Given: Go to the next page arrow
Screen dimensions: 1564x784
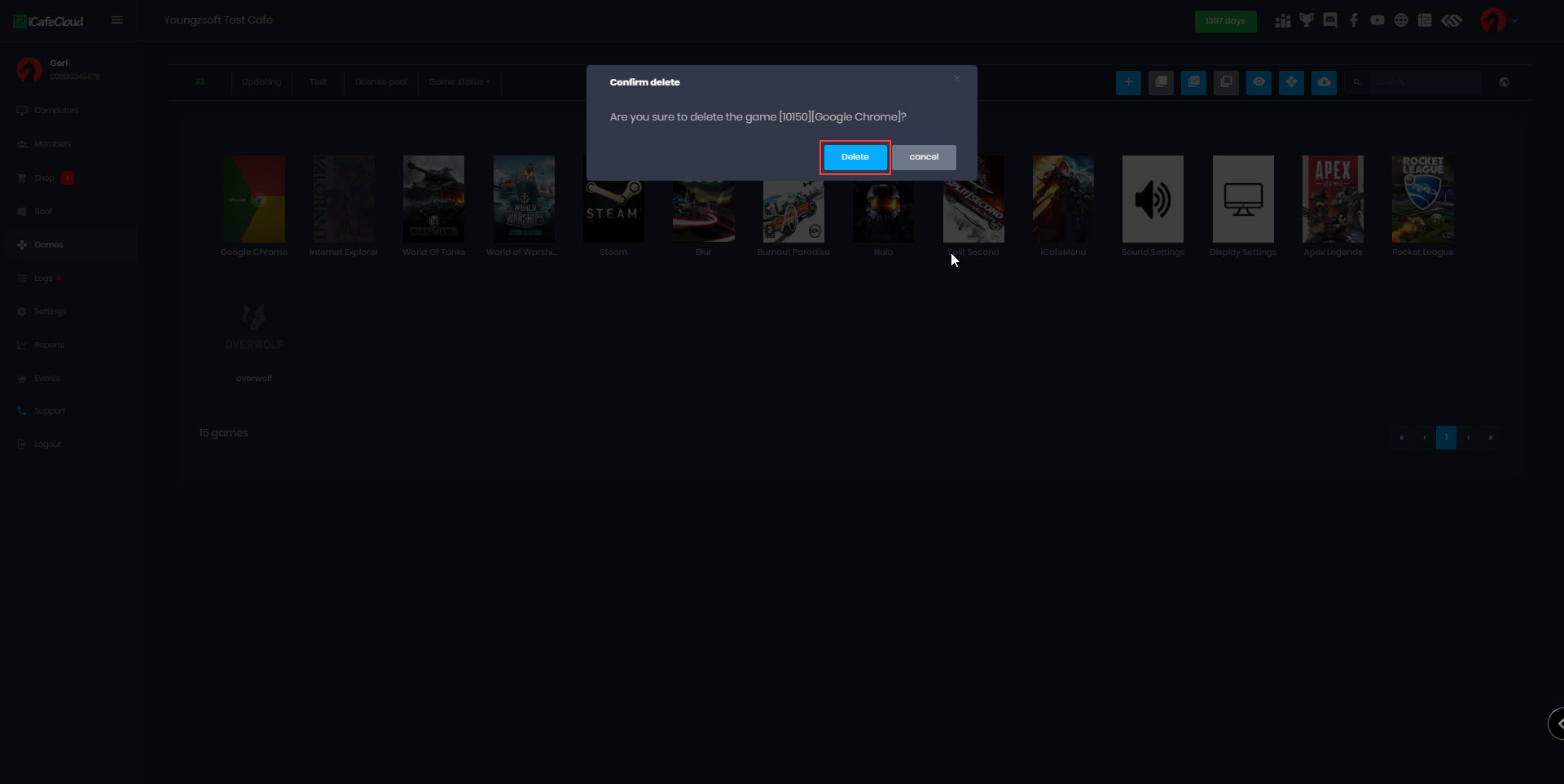Looking at the screenshot, I should [1468, 438].
